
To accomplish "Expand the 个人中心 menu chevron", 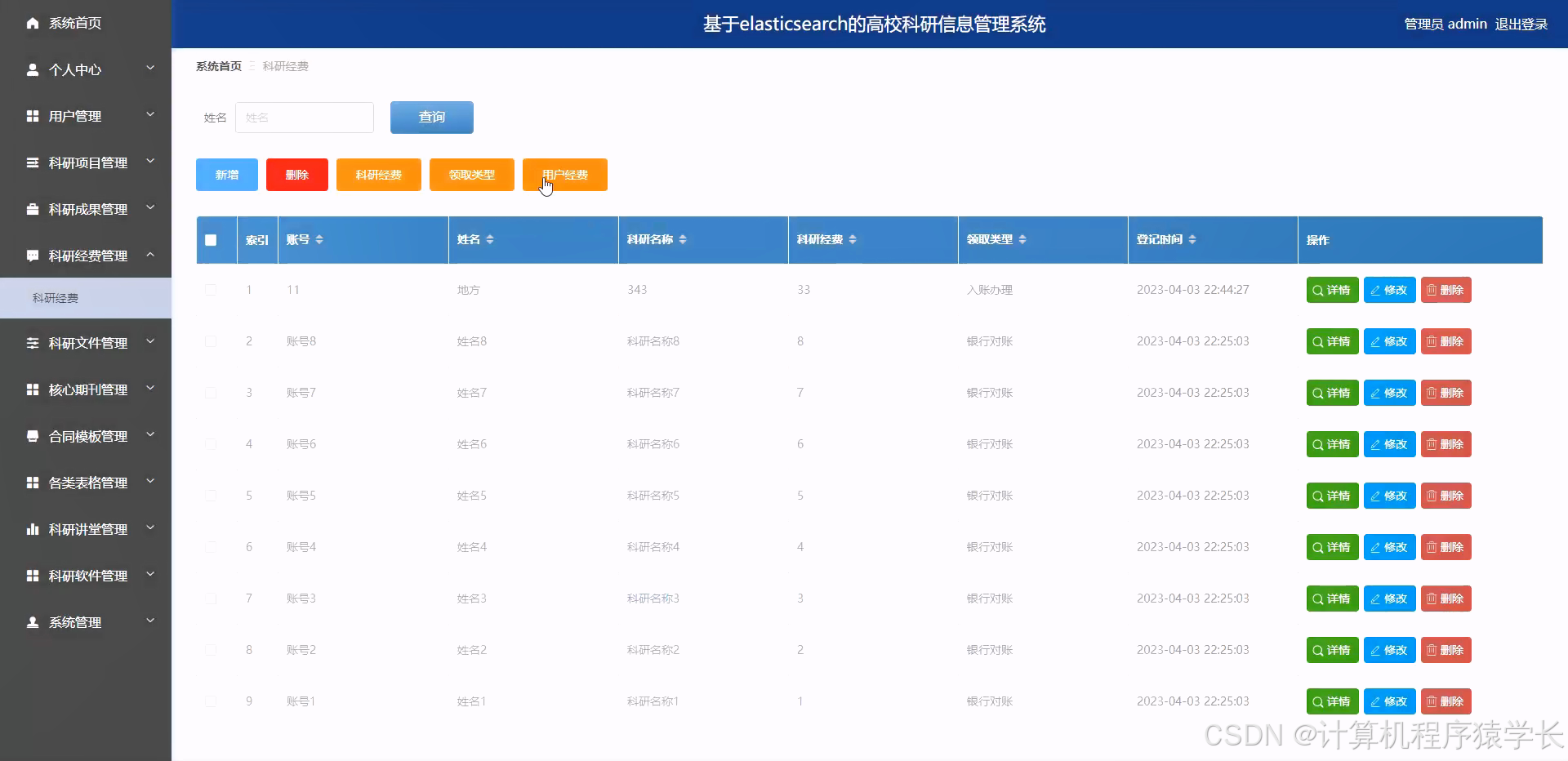I will click(150, 69).
